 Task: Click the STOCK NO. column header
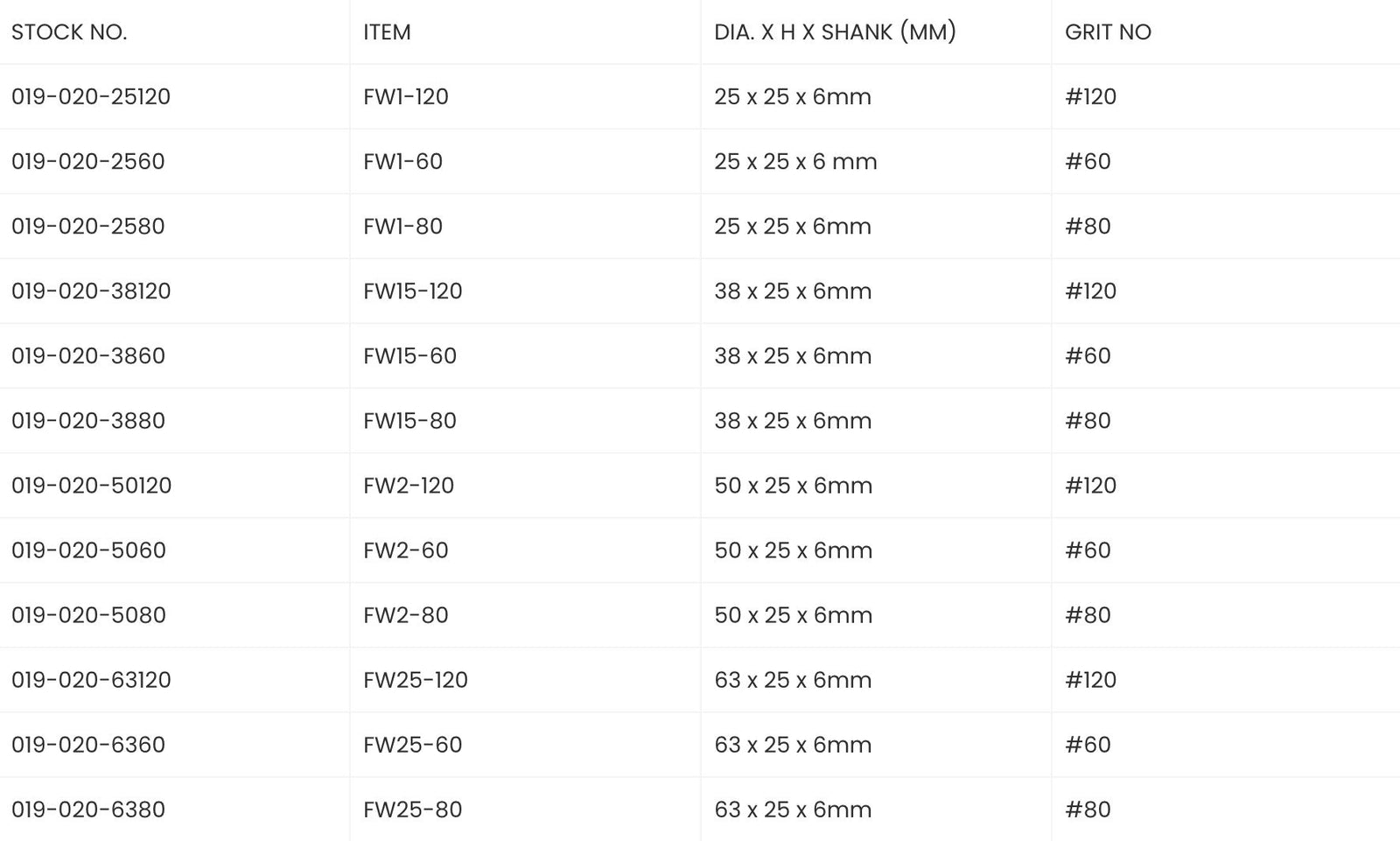pyautogui.click(x=69, y=32)
